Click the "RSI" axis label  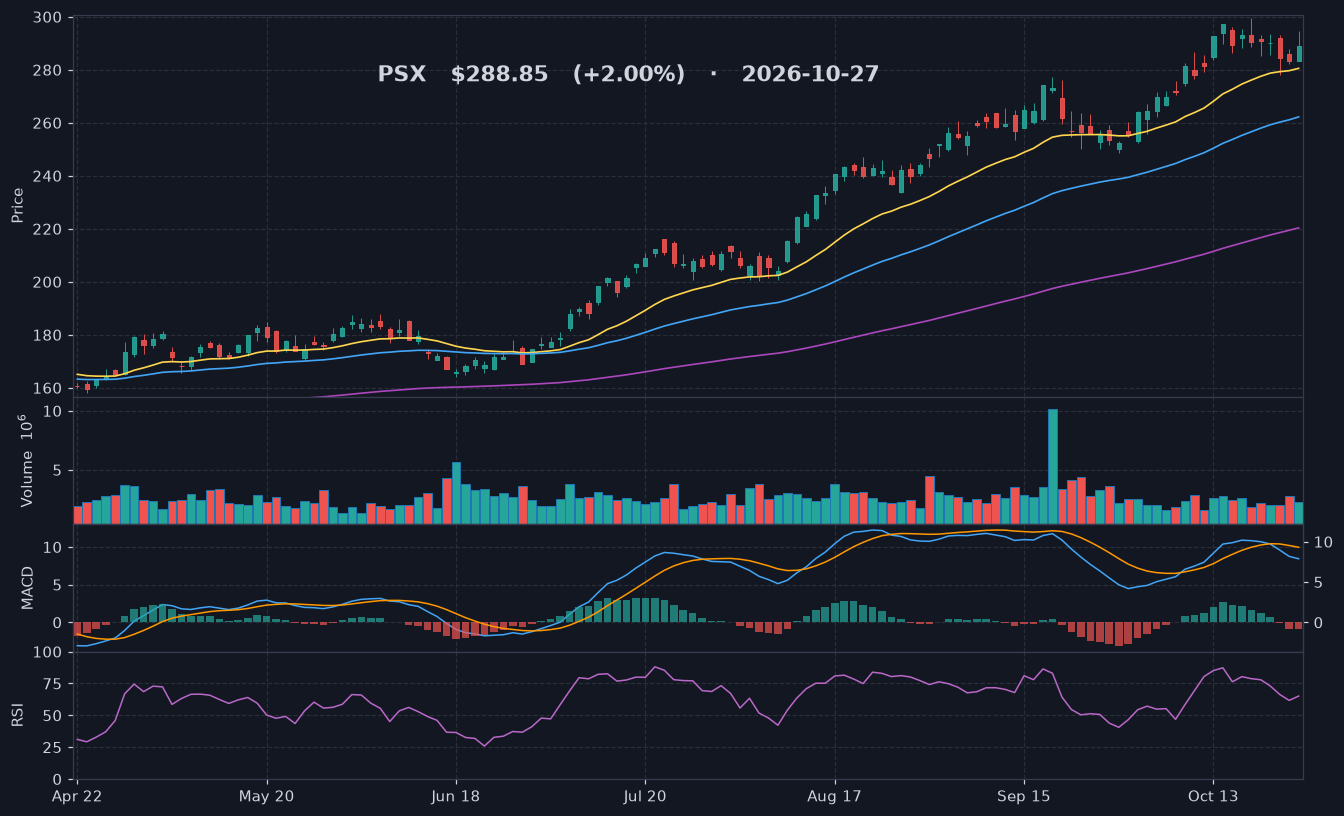point(17,715)
